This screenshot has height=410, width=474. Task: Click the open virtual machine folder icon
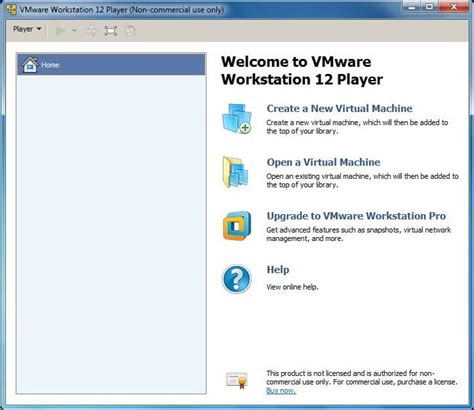[236, 172]
